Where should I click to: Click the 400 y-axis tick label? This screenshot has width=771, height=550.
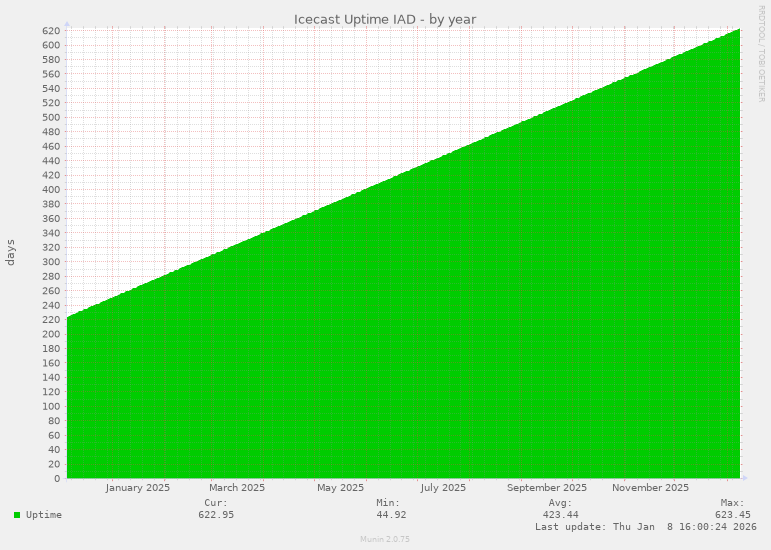pos(52,190)
